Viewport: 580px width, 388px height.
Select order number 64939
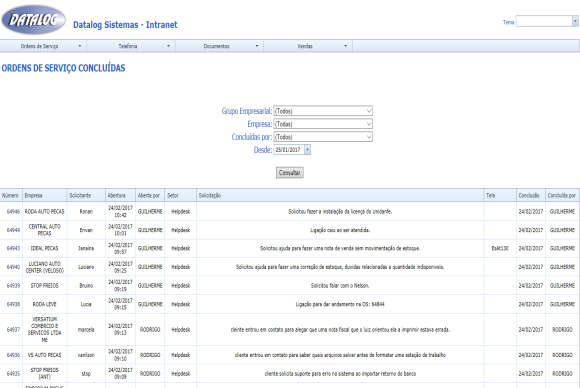pyautogui.click(x=13, y=286)
